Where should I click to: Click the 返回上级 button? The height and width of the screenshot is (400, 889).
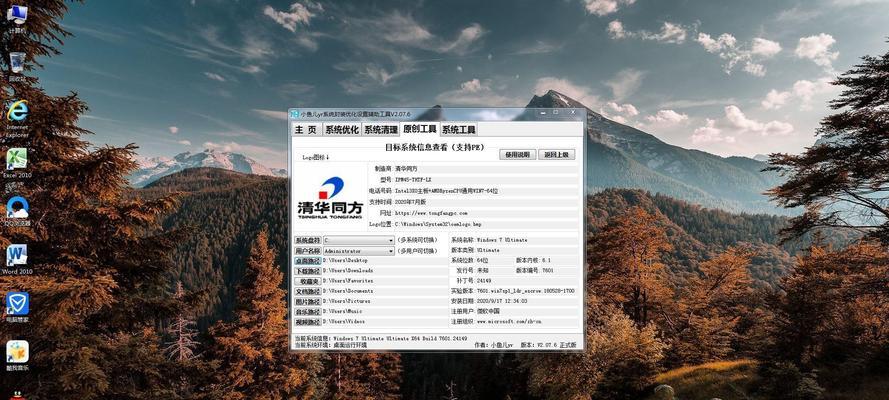(x=557, y=154)
